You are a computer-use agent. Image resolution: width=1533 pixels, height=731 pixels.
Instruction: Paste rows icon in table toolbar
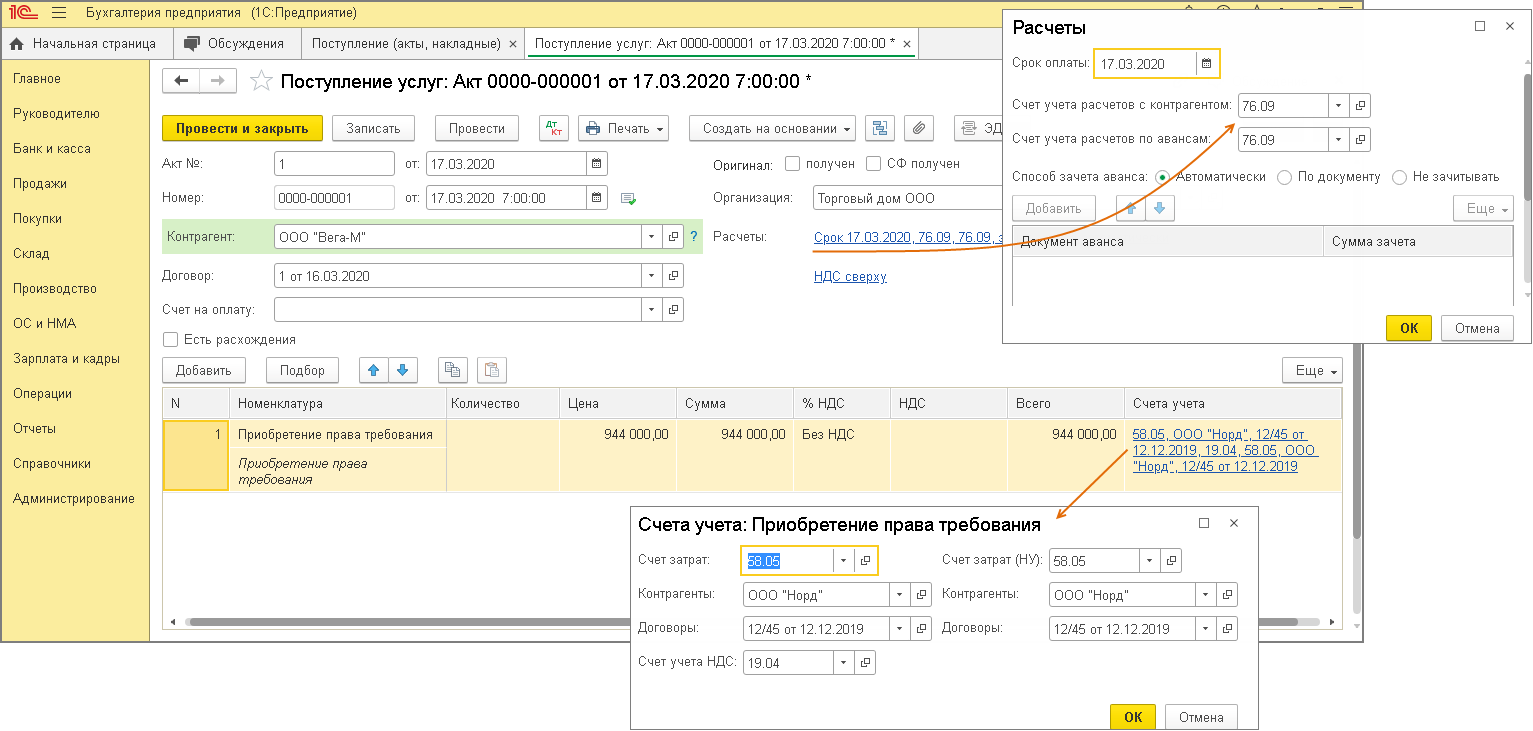[491, 370]
